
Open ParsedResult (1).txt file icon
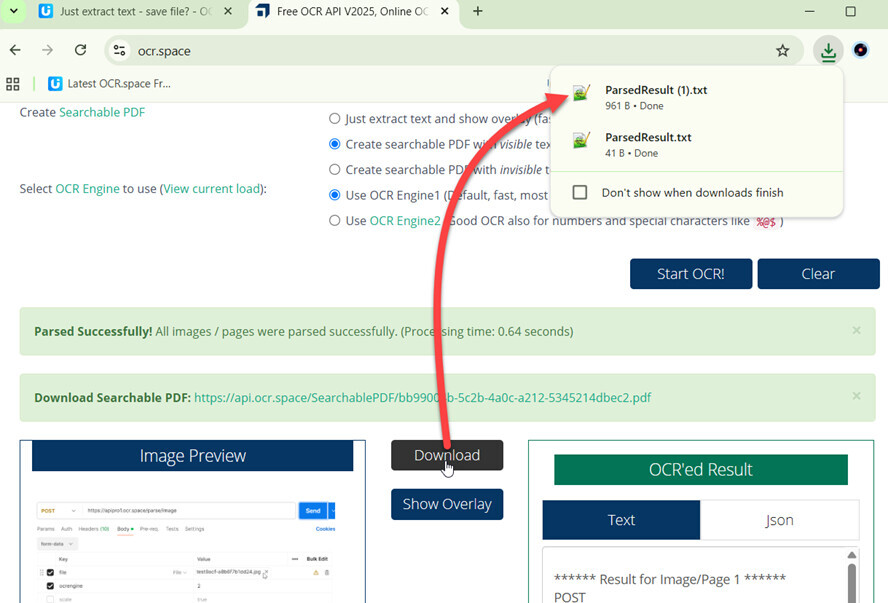581,93
